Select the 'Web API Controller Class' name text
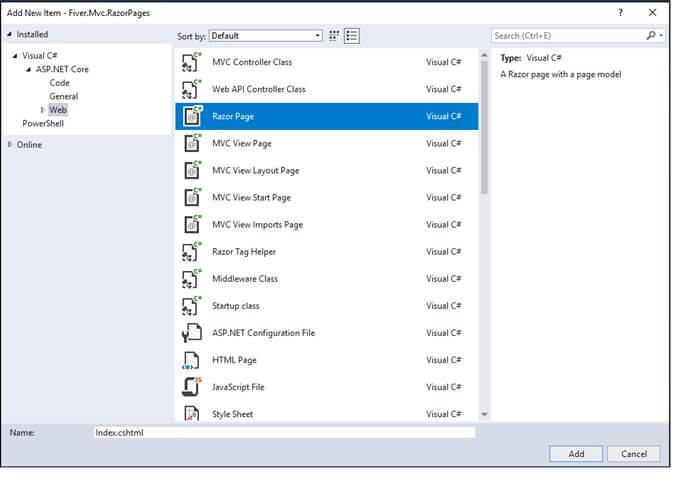The image size is (673, 483). point(259,89)
